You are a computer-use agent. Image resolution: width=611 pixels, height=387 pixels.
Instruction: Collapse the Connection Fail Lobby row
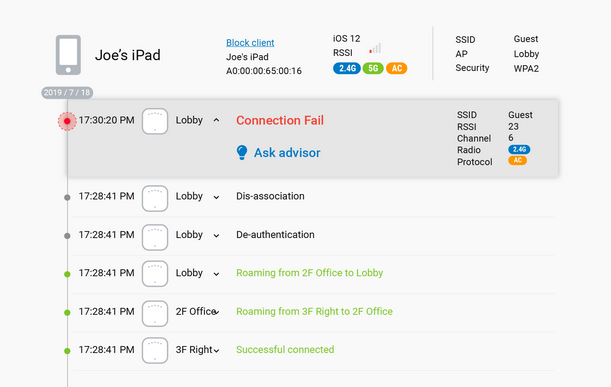click(x=216, y=120)
